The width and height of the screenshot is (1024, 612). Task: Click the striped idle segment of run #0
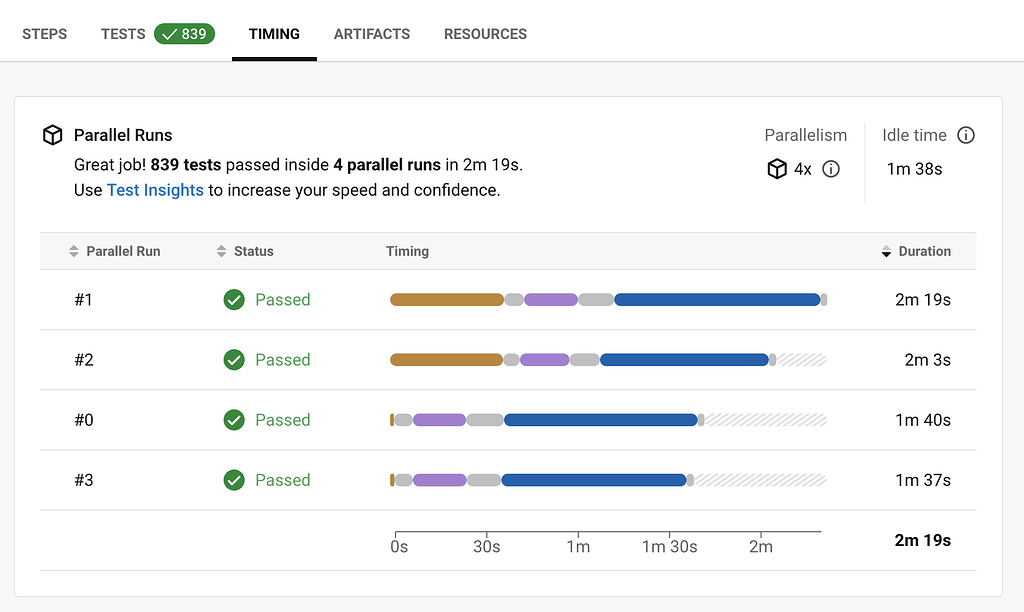click(765, 420)
